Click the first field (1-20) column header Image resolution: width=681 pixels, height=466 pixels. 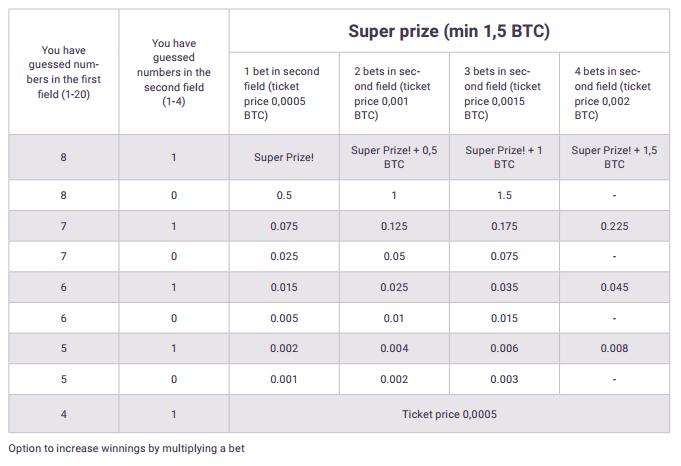tap(64, 72)
